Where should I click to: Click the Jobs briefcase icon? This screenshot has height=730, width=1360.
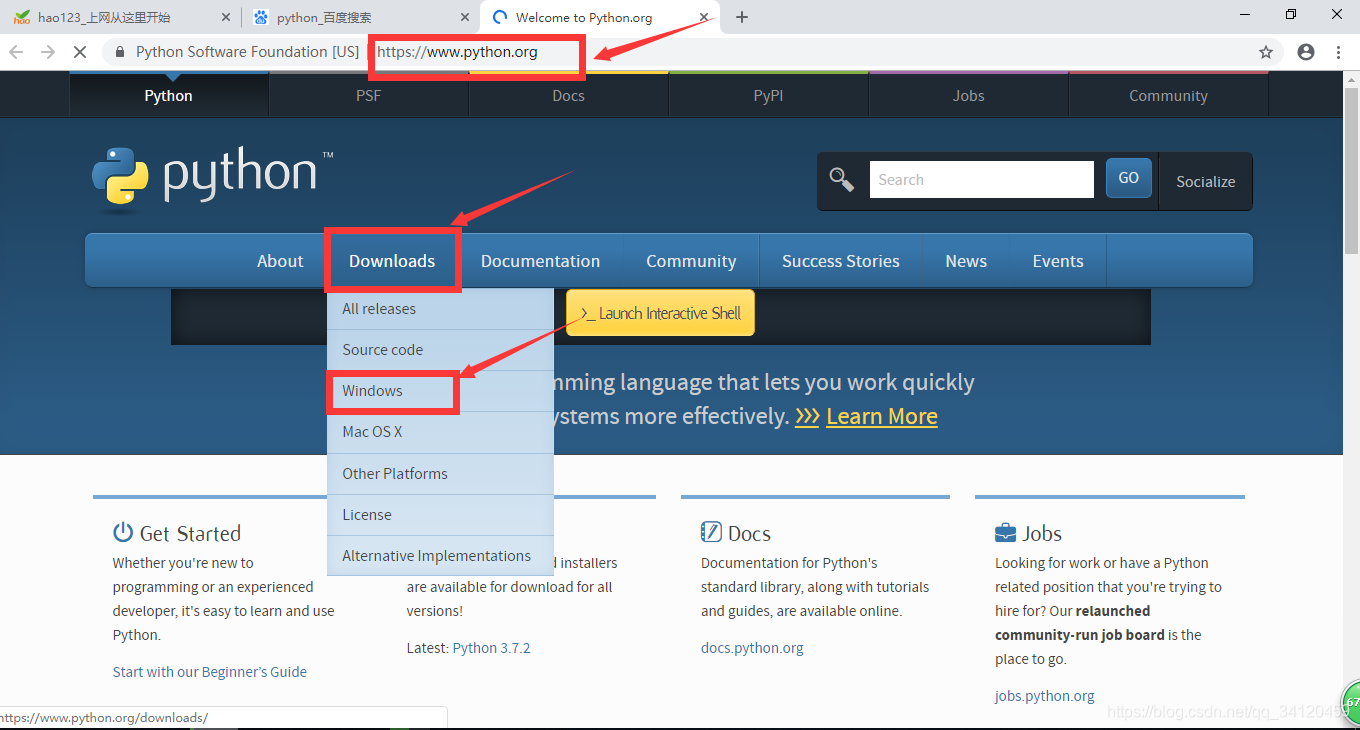1005,533
